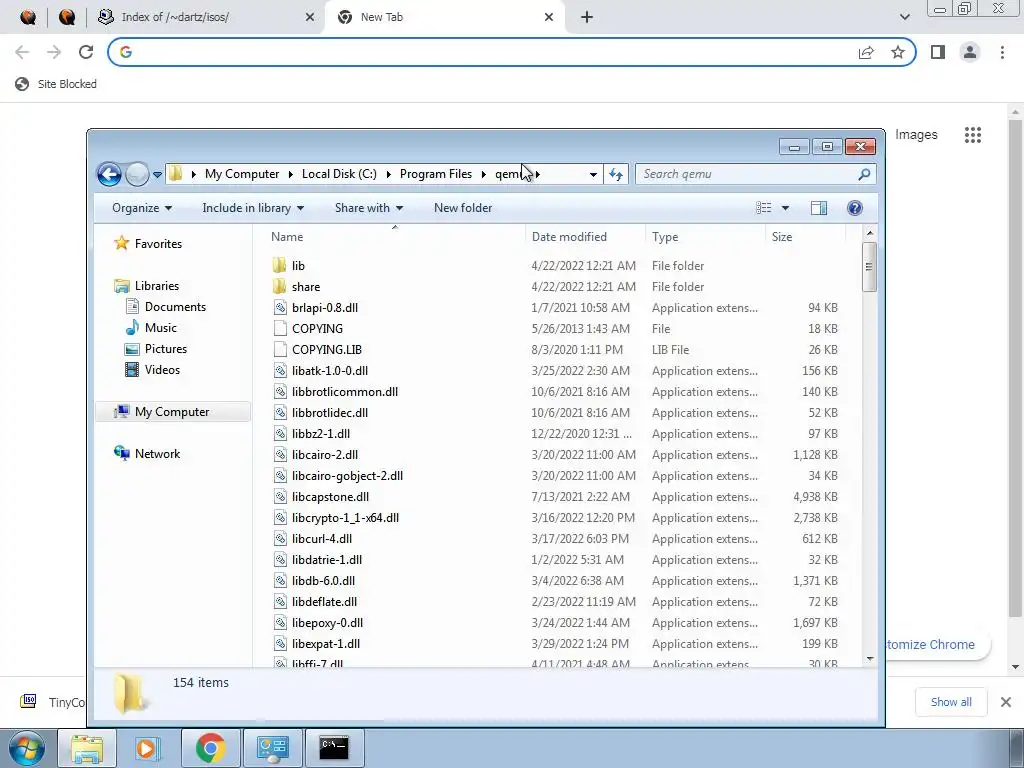Open the Share with menu
Image resolution: width=1024 pixels, height=768 pixels.
point(369,208)
